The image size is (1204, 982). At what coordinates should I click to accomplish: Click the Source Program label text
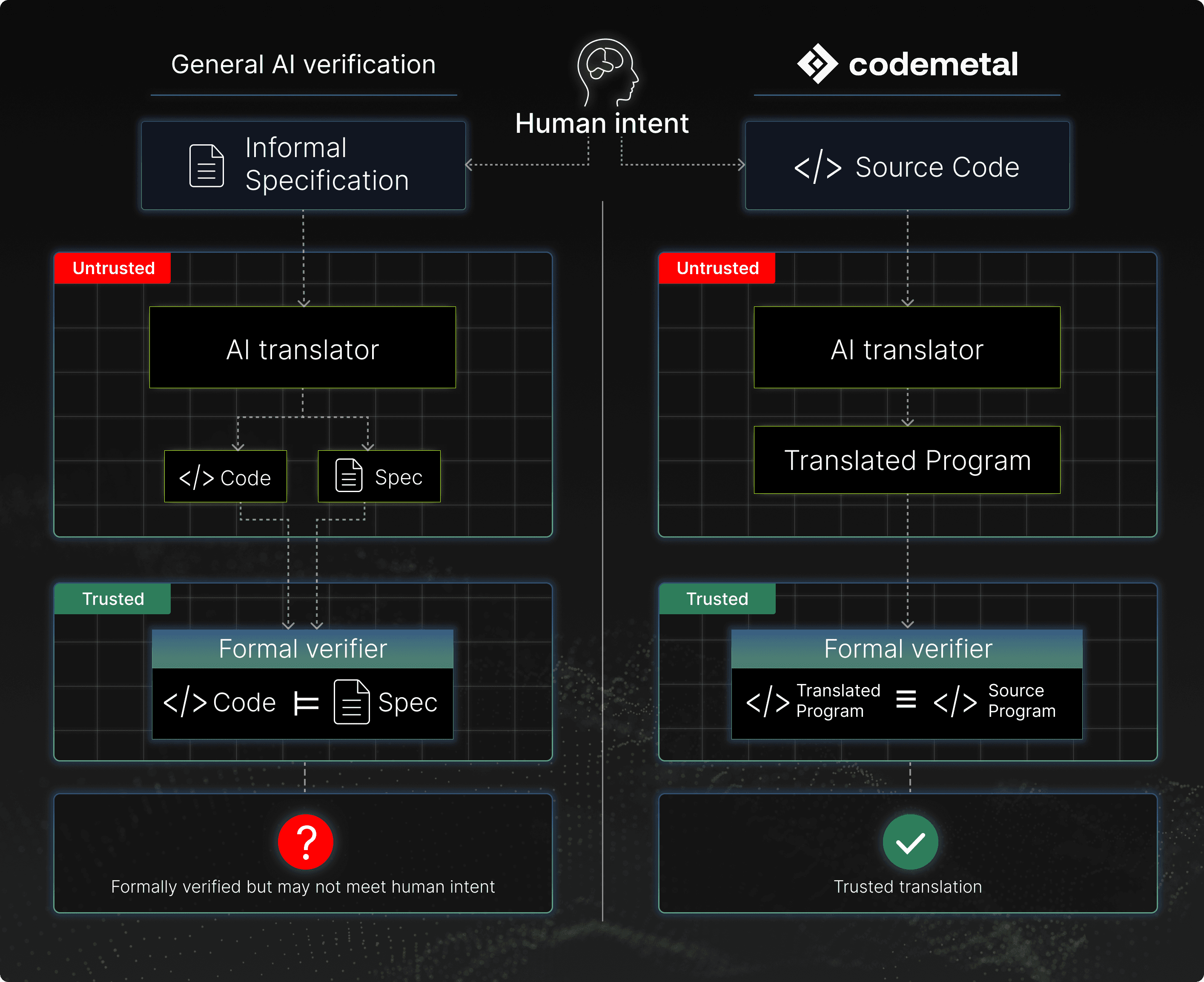[1022, 700]
